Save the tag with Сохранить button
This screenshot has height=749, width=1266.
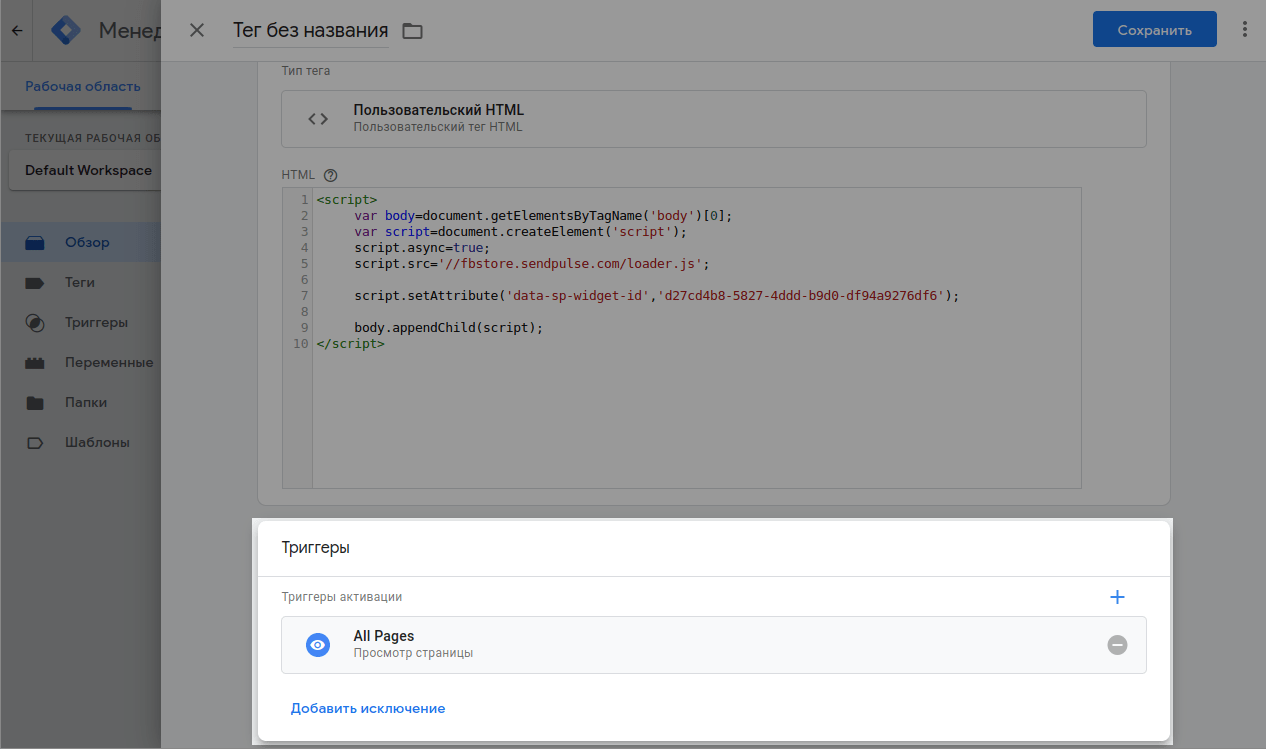tap(1154, 30)
